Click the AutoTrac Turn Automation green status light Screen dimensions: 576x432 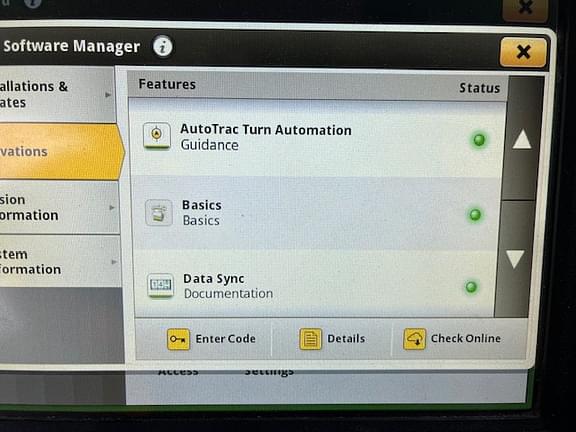click(x=479, y=140)
